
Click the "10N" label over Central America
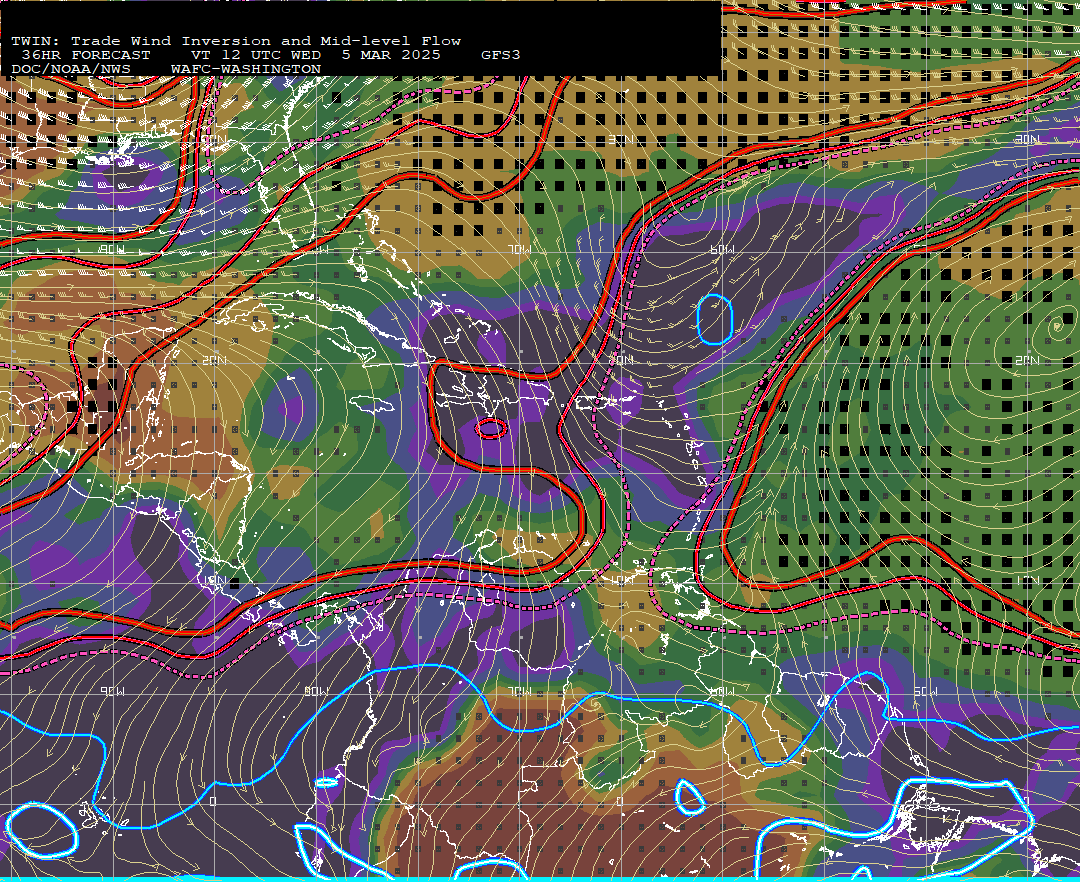click(215, 580)
